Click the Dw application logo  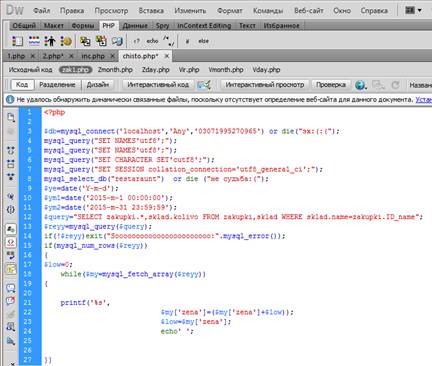(15, 10)
